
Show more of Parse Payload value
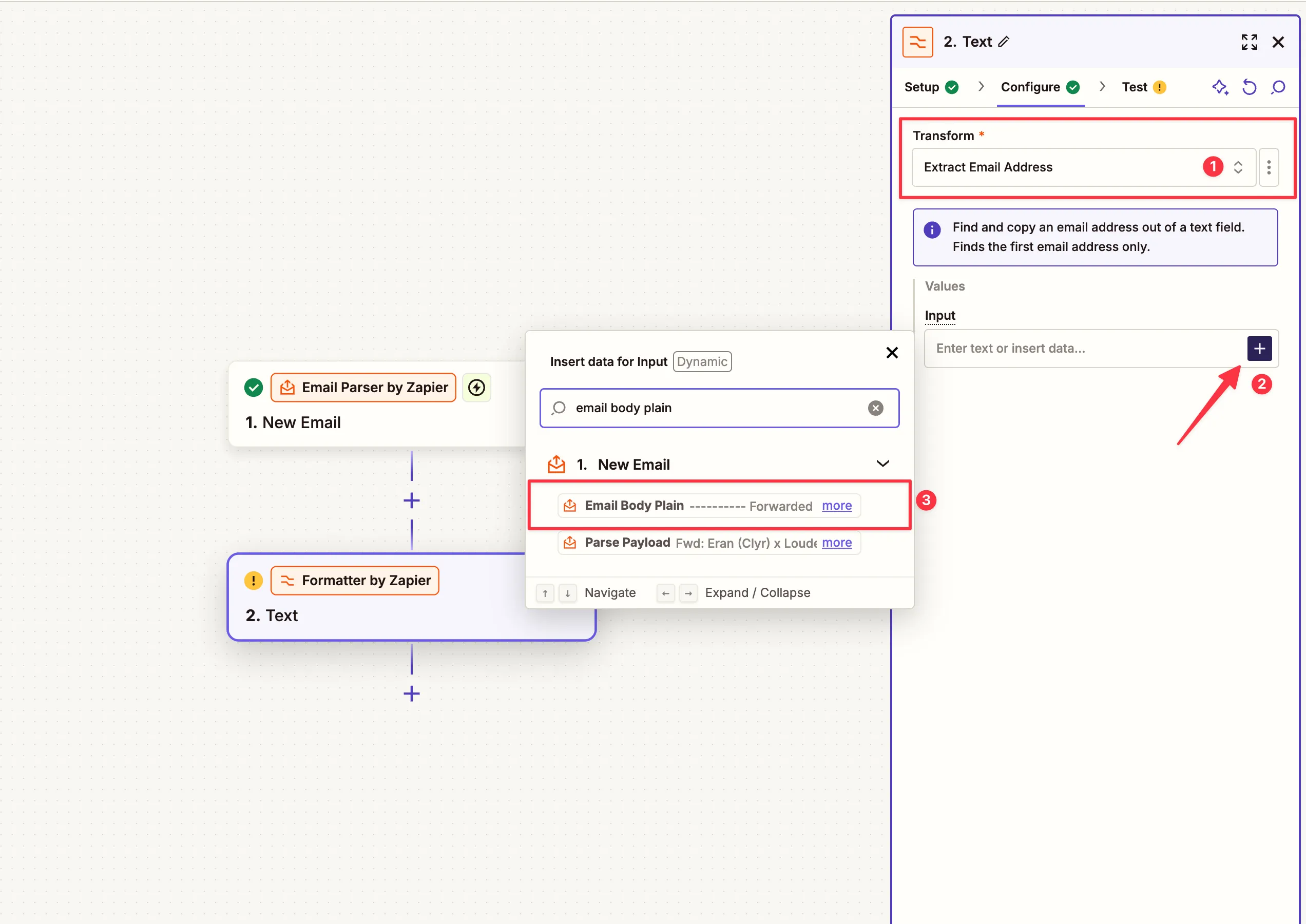836,543
